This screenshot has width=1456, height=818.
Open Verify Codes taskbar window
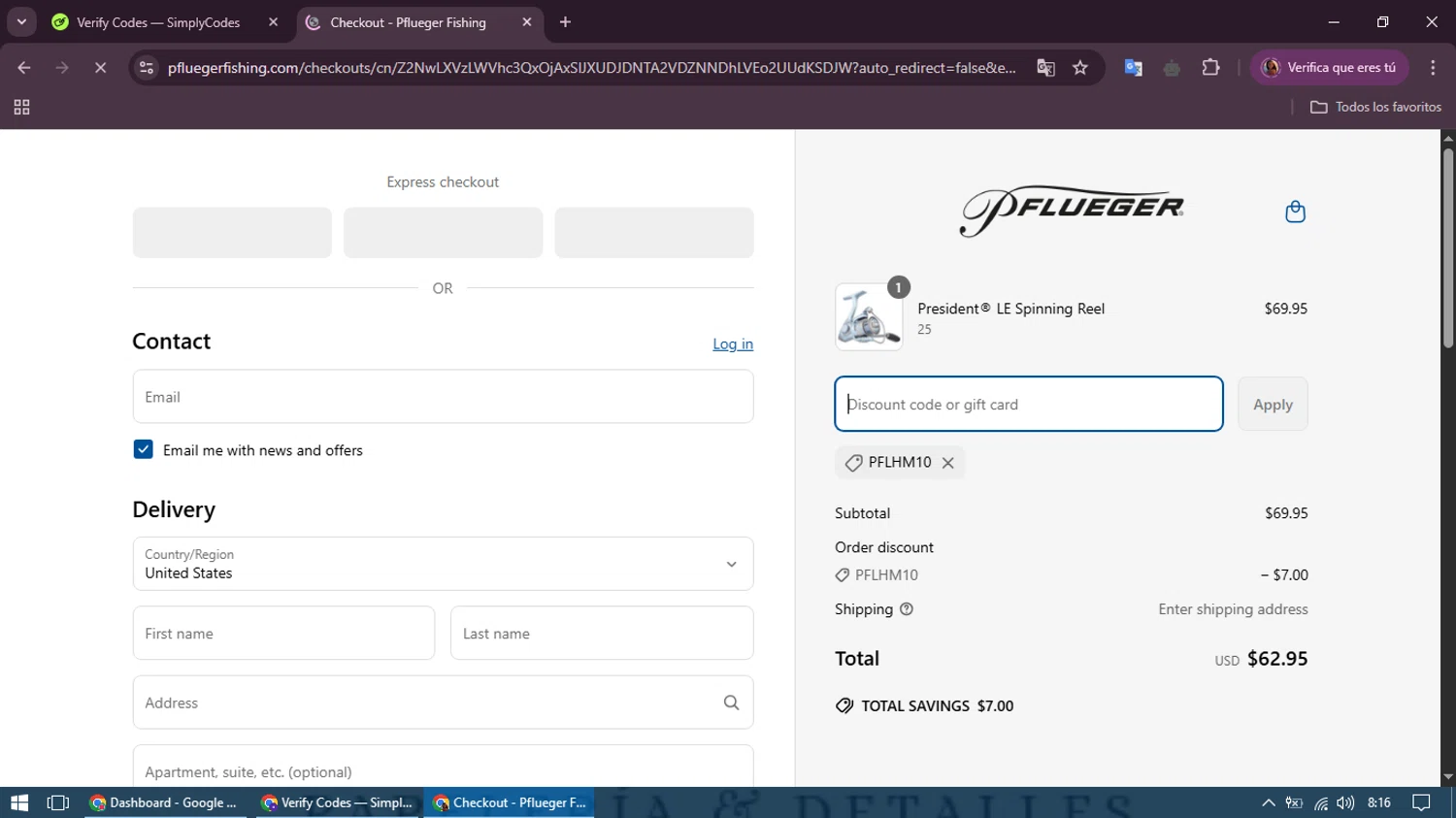[x=339, y=802]
